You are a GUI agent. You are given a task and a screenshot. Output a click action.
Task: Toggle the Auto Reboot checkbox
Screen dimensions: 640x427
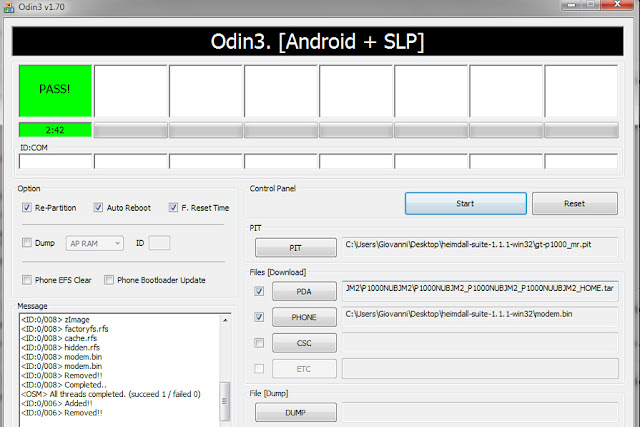pyautogui.click(x=98, y=207)
